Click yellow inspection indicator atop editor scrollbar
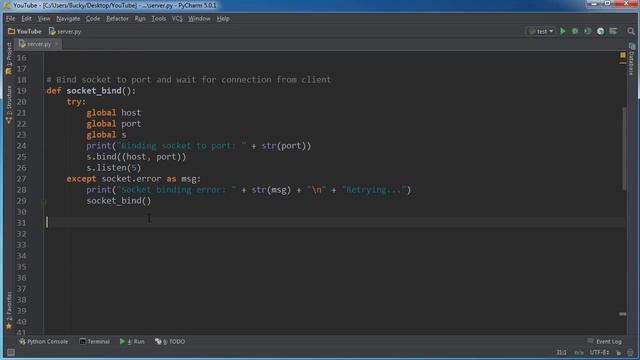 tap(622, 55)
